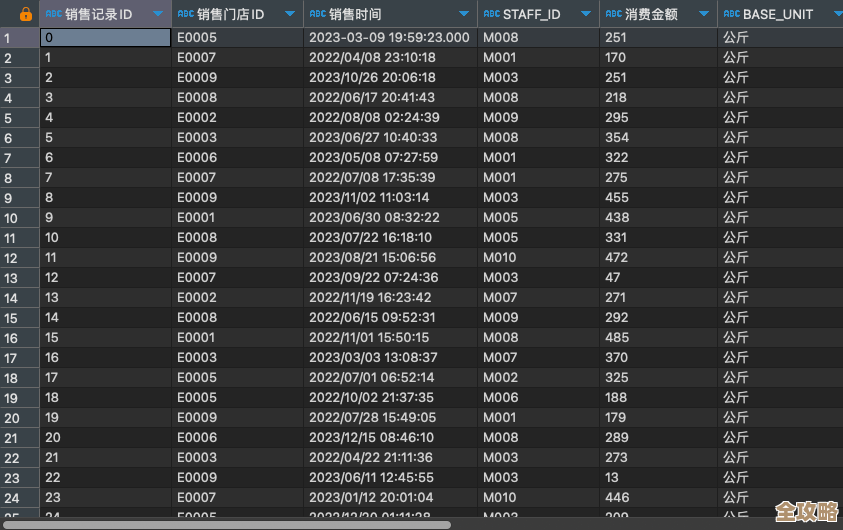The height and width of the screenshot is (530, 843).
Task: Click the ABC type icon of 销售记录ID column
Action: 53,14
